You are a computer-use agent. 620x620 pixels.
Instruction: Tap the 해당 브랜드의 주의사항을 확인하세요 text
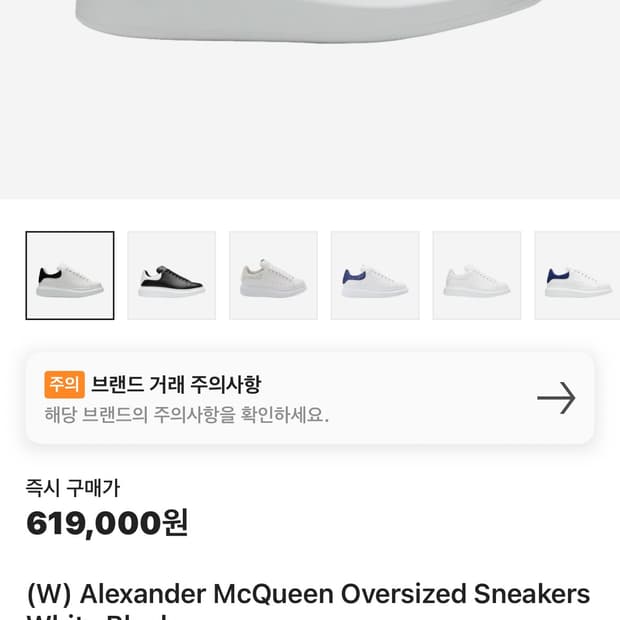pyautogui.click(x=187, y=414)
